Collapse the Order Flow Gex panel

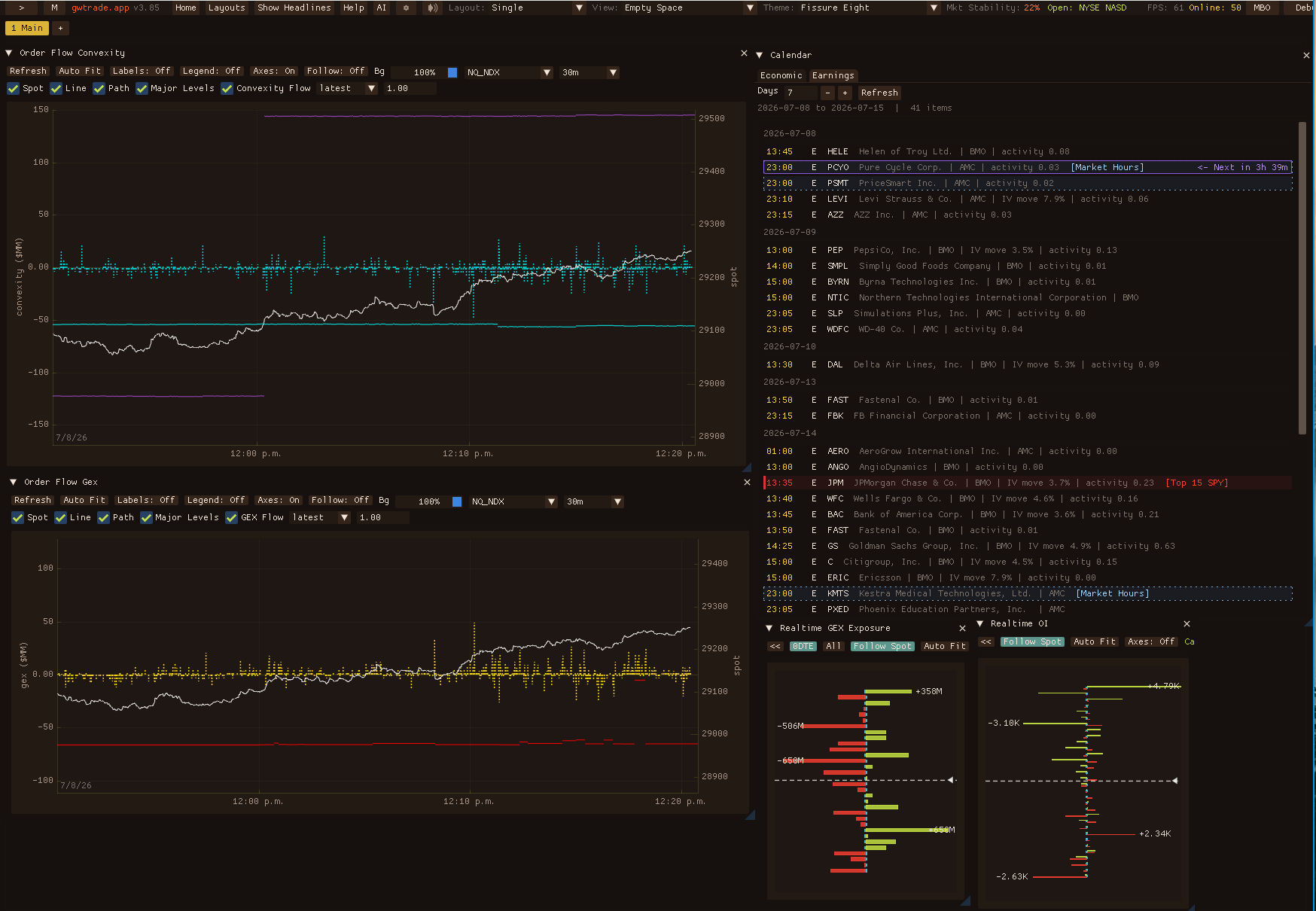pyautogui.click(x=13, y=482)
